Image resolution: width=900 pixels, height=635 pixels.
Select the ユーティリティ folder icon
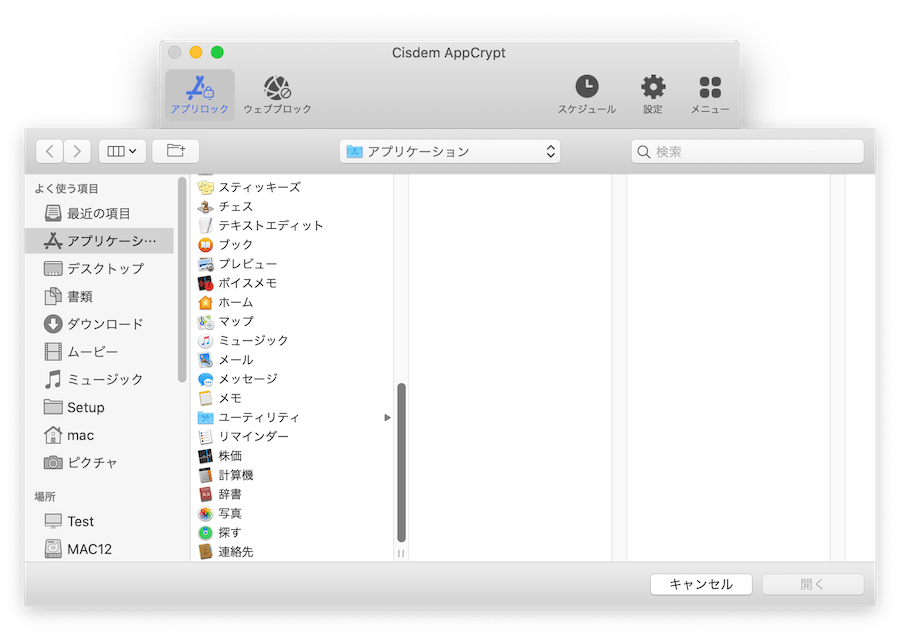pos(205,417)
